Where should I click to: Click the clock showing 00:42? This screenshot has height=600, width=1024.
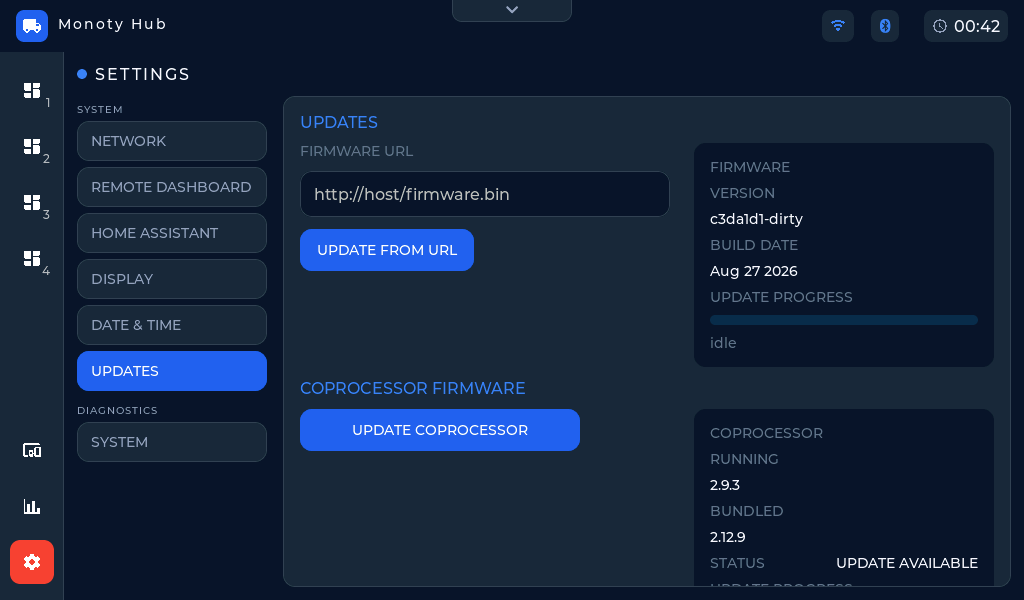pos(966,26)
